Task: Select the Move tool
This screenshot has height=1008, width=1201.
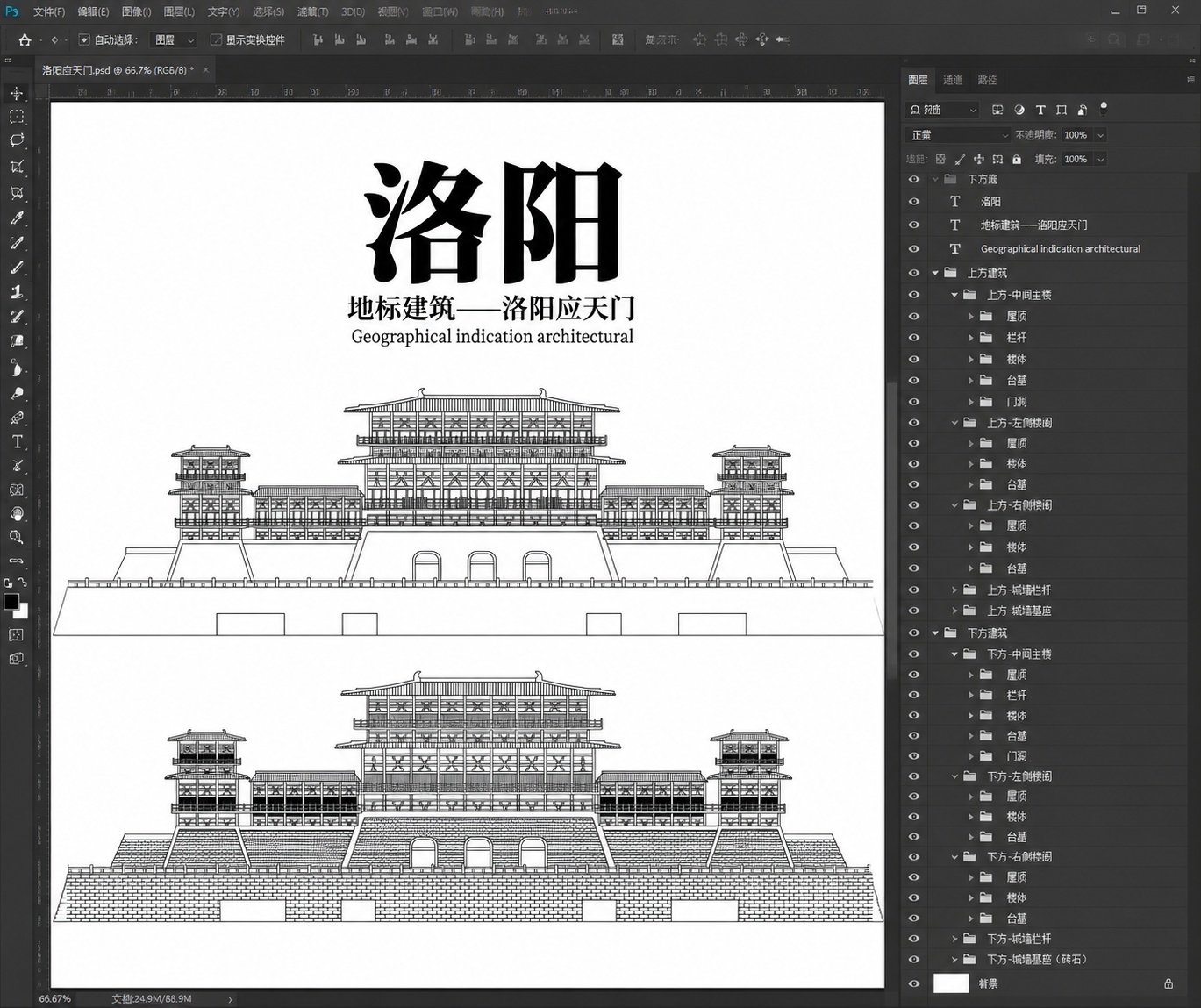Action: pyautogui.click(x=17, y=93)
